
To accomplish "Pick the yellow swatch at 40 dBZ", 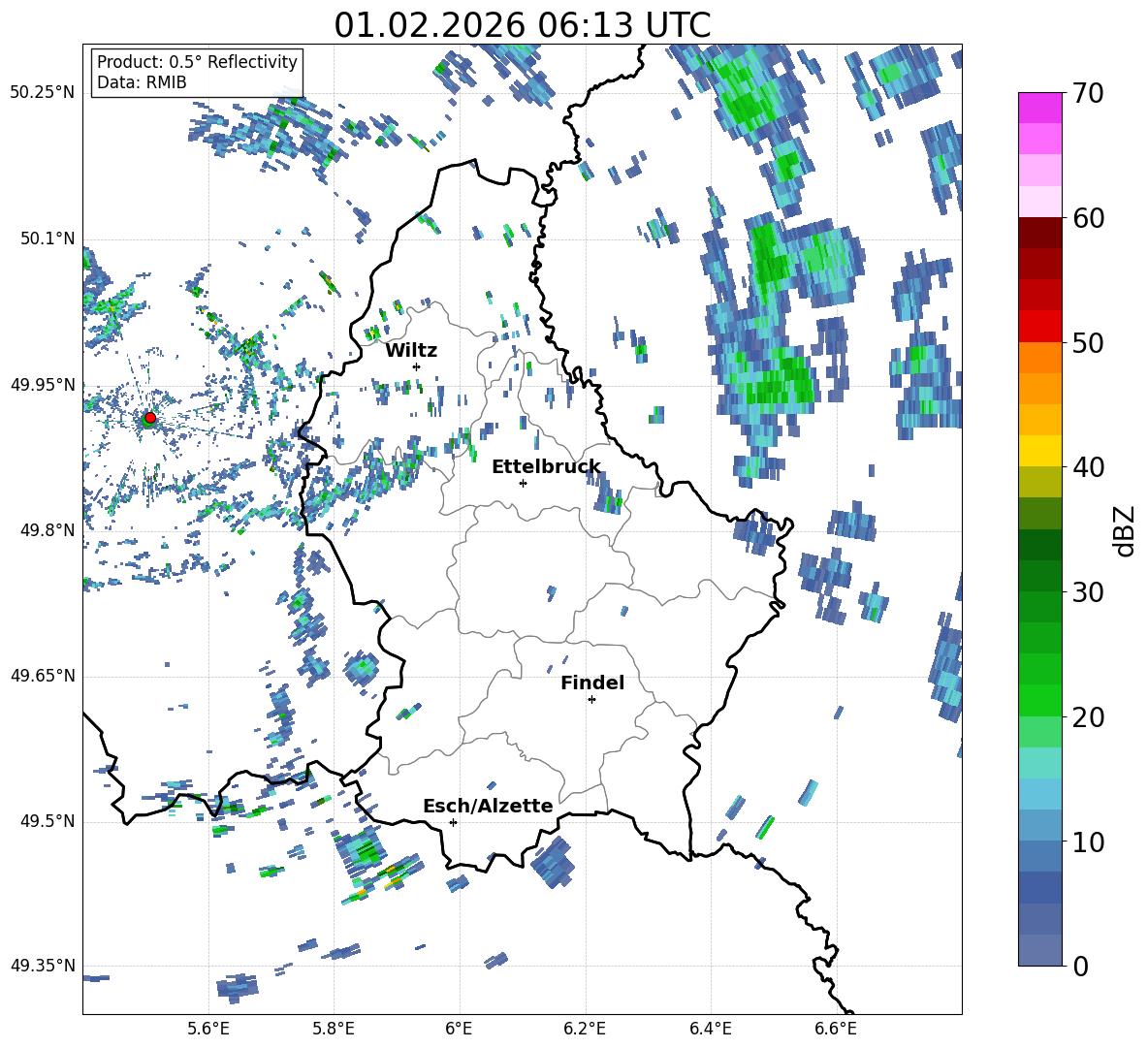I will pos(1039,451).
